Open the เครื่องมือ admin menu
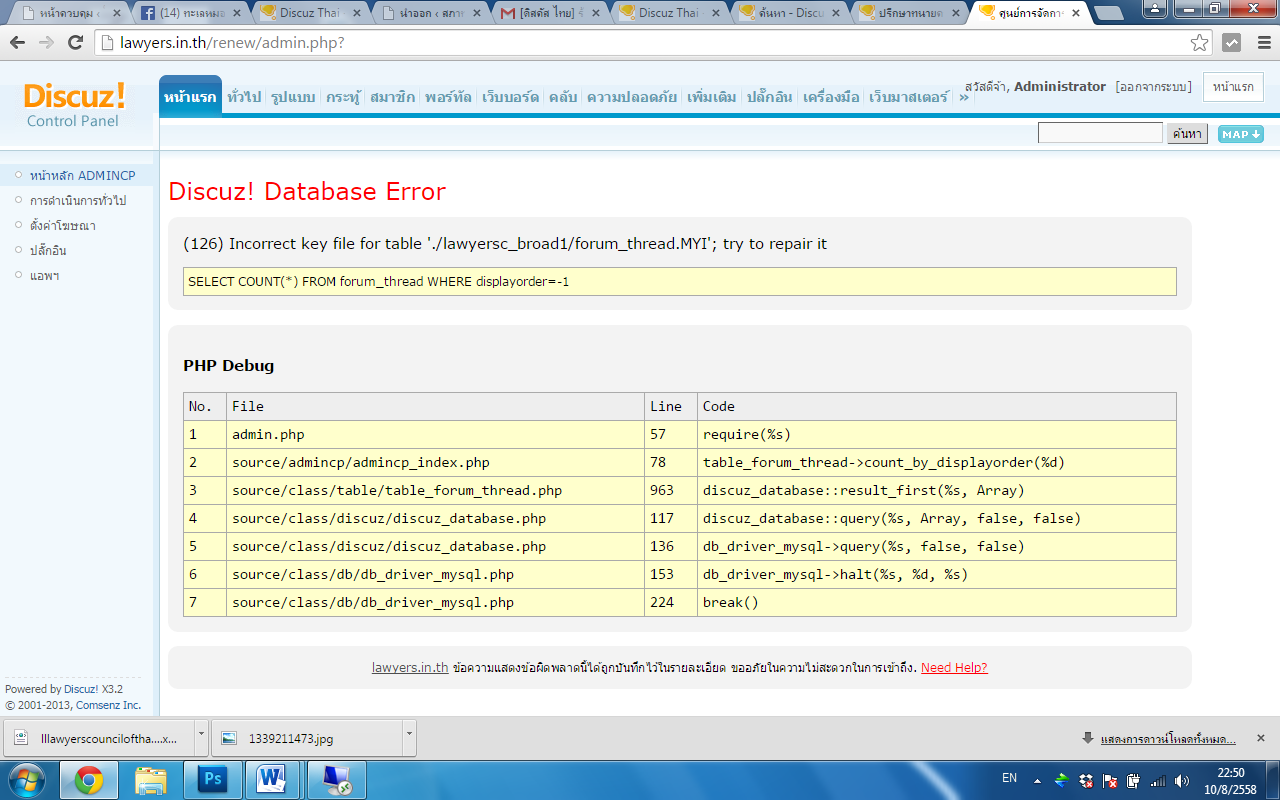The height and width of the screenshot is (800, 1280). click(831, 97)
